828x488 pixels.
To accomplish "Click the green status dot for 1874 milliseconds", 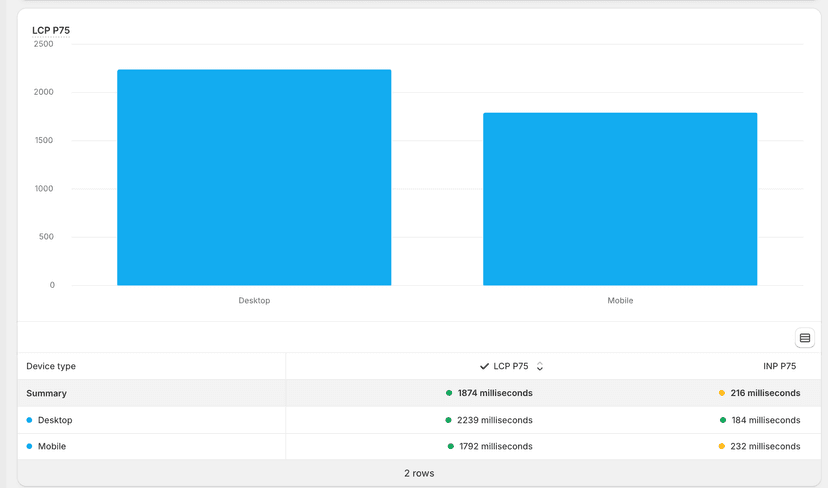I will point(449,394).
